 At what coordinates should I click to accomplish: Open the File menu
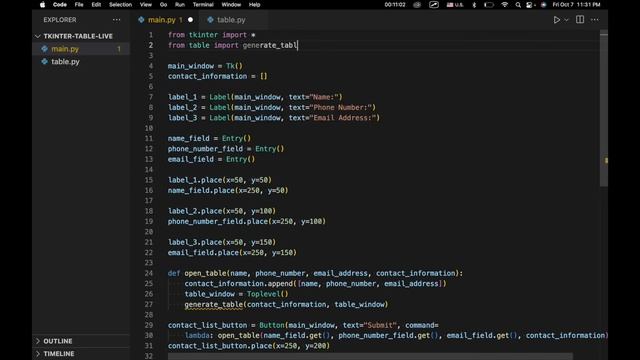click(x=79, y=4)
